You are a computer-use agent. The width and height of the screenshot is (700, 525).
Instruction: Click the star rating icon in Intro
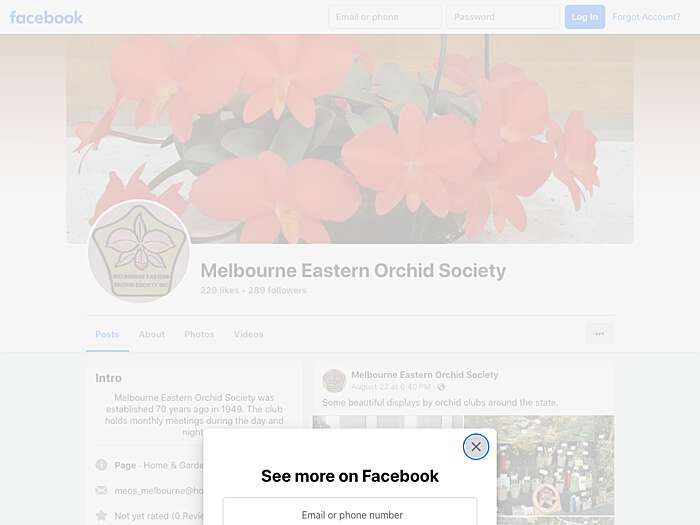[x=101, y=515]
